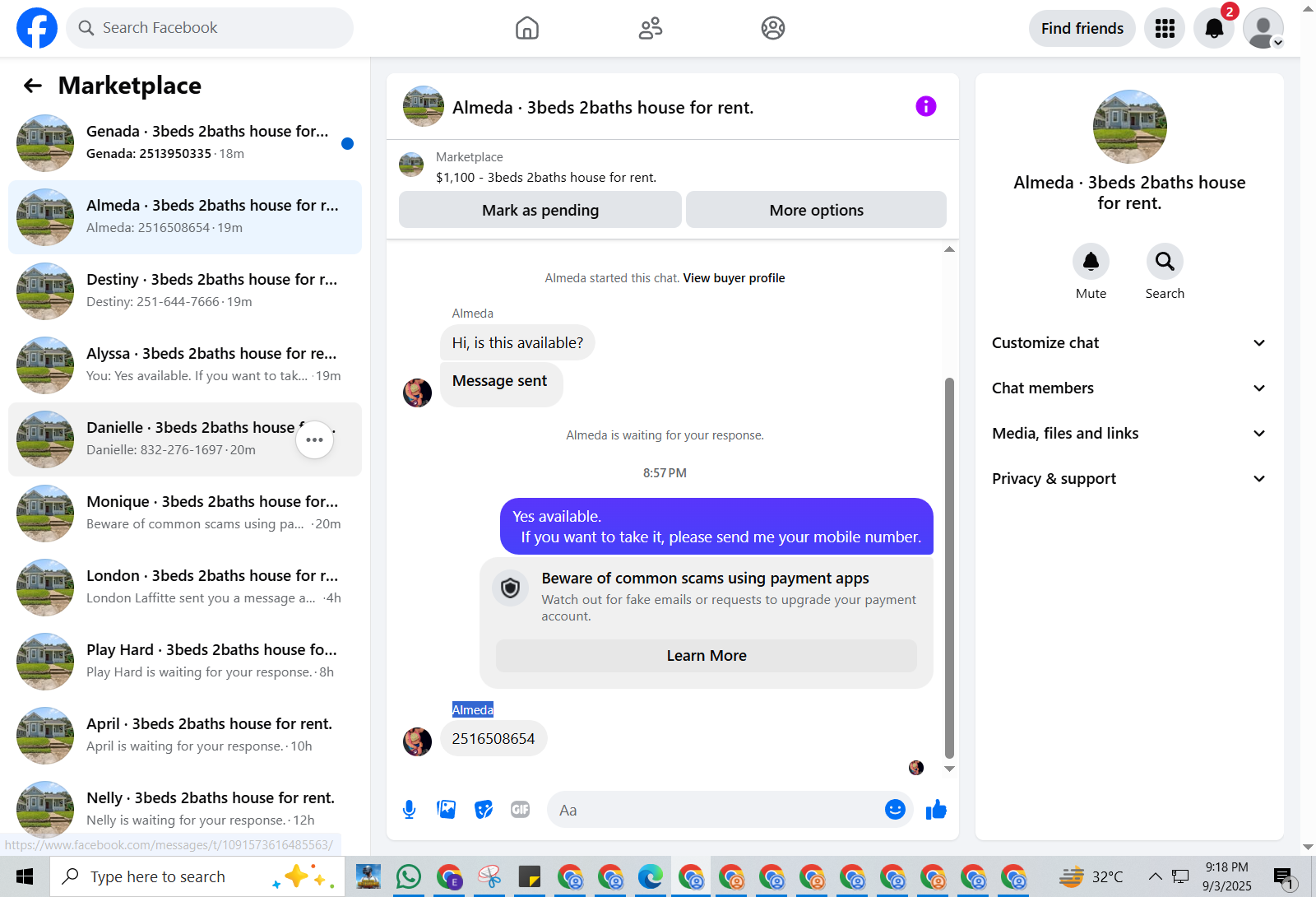1316x897 pixels.
Task: Click the chat vertical scrollbar
Action: (949, 568)
